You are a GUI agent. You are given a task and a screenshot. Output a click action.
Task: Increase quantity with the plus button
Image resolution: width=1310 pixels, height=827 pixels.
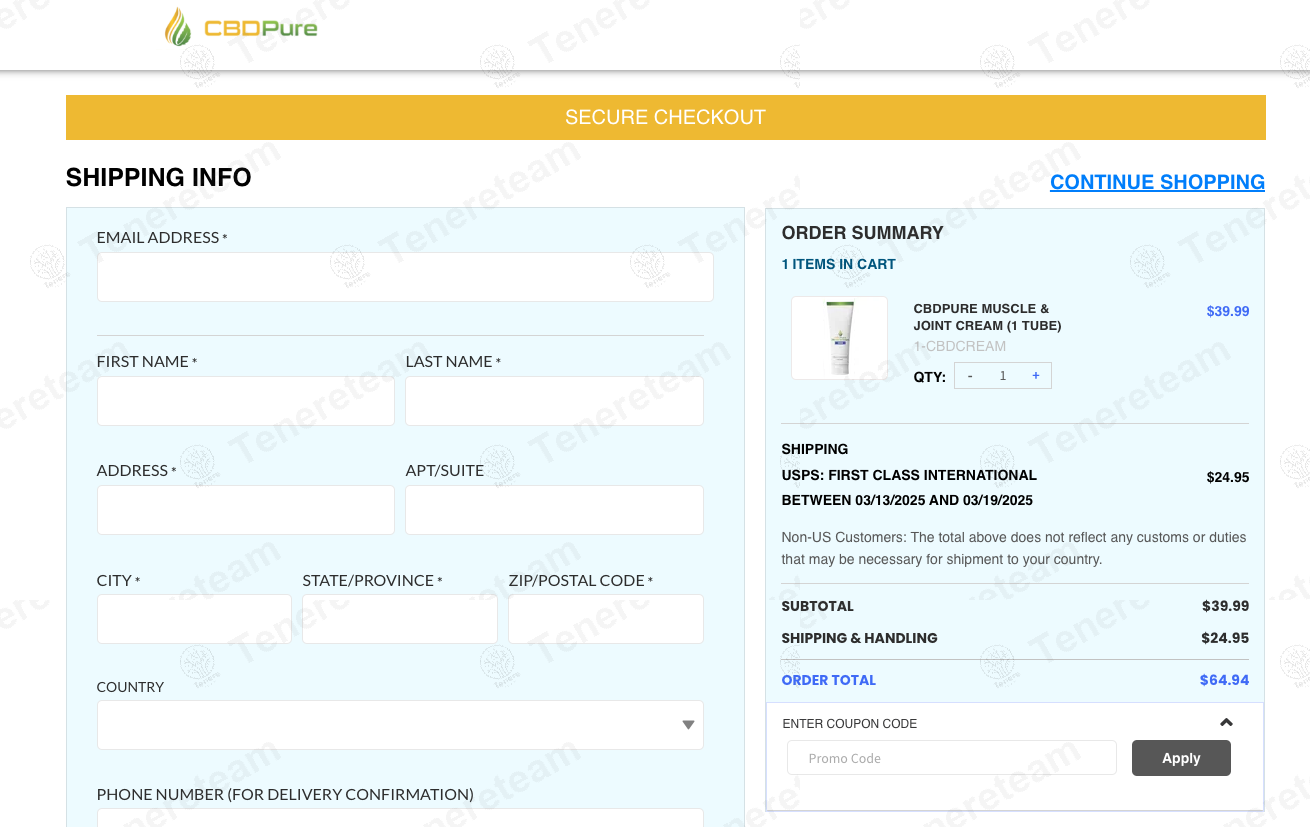[x=1035, y=376]
